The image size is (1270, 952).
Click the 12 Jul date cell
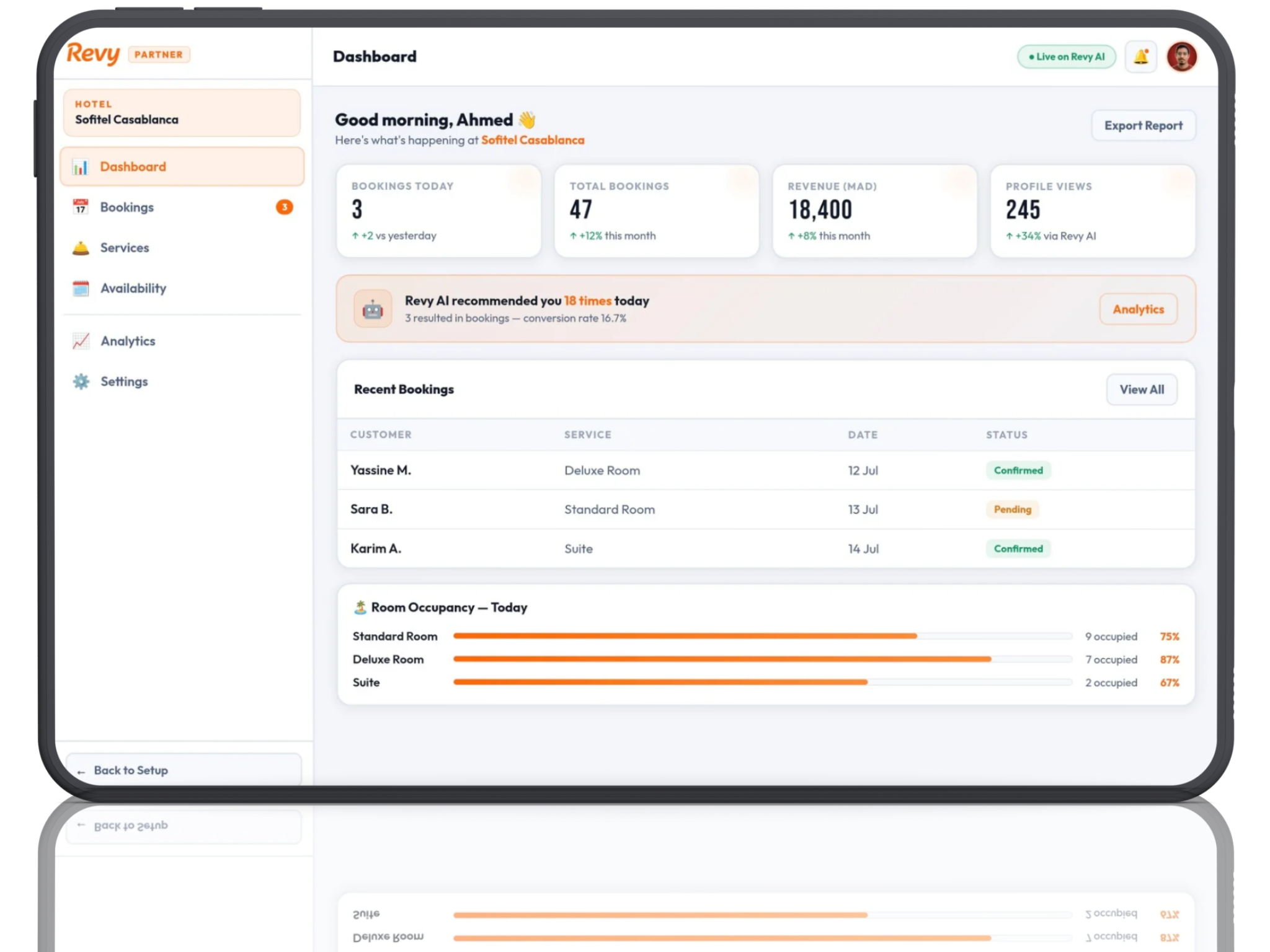pos(863,470)
